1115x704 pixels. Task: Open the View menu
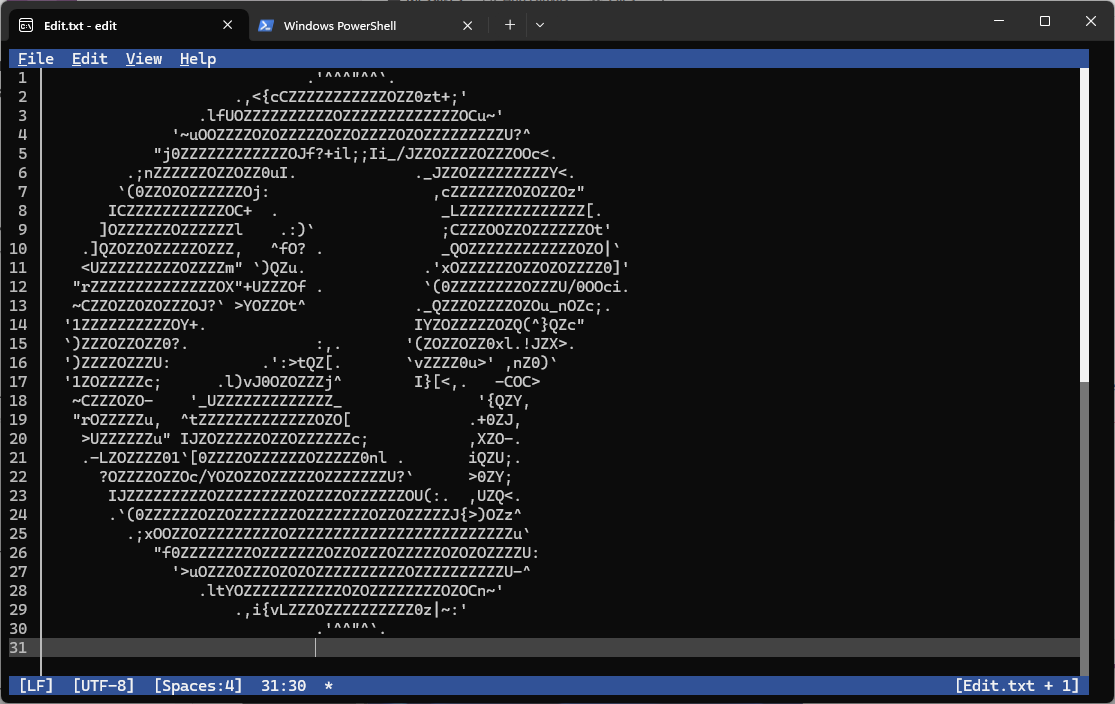(x=144, y=59)
